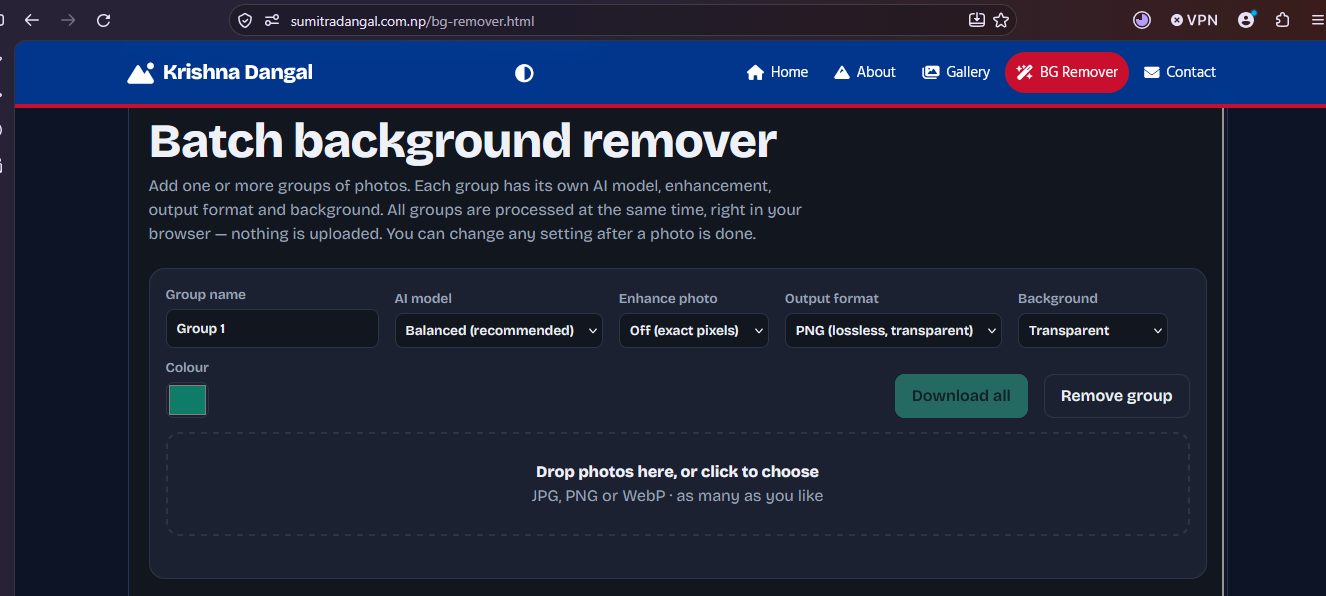Toggle the VPN button in browser toolbar
This screenshot has height=596, width=1326.
point(1194,20)
